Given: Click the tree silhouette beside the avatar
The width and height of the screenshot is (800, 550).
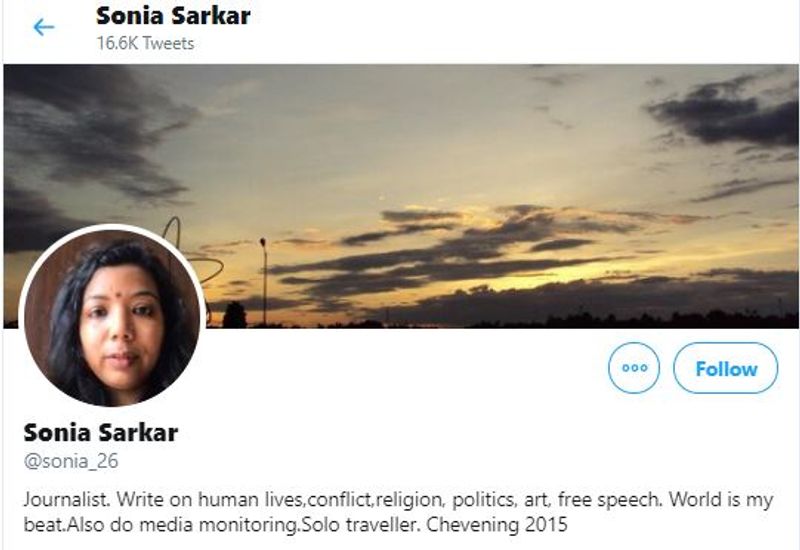Looking at the screenshot, I should tap(234, 315).
